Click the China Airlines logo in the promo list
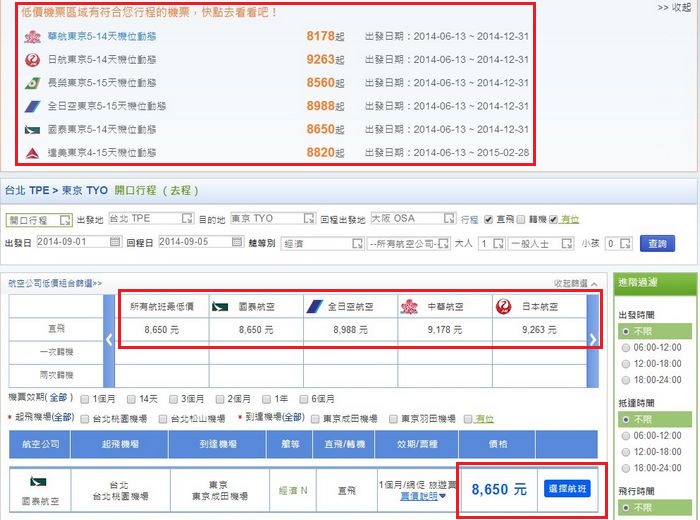The height and width of the screenshot is (520, 700). coord(32,37)
